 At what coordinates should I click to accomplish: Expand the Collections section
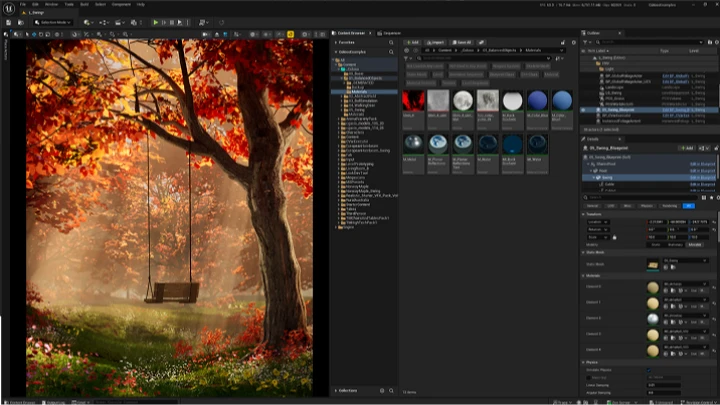pyautogui.click(x=336, y=391)
